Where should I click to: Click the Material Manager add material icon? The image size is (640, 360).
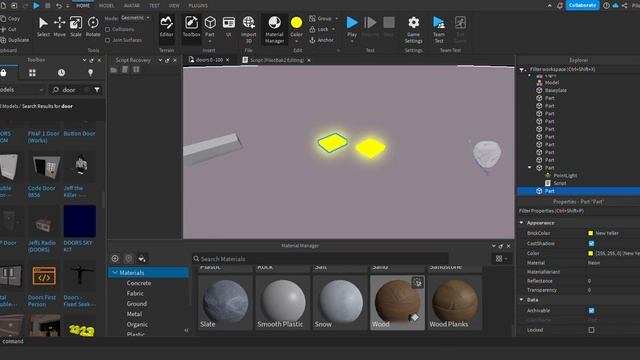pos(115,258)
